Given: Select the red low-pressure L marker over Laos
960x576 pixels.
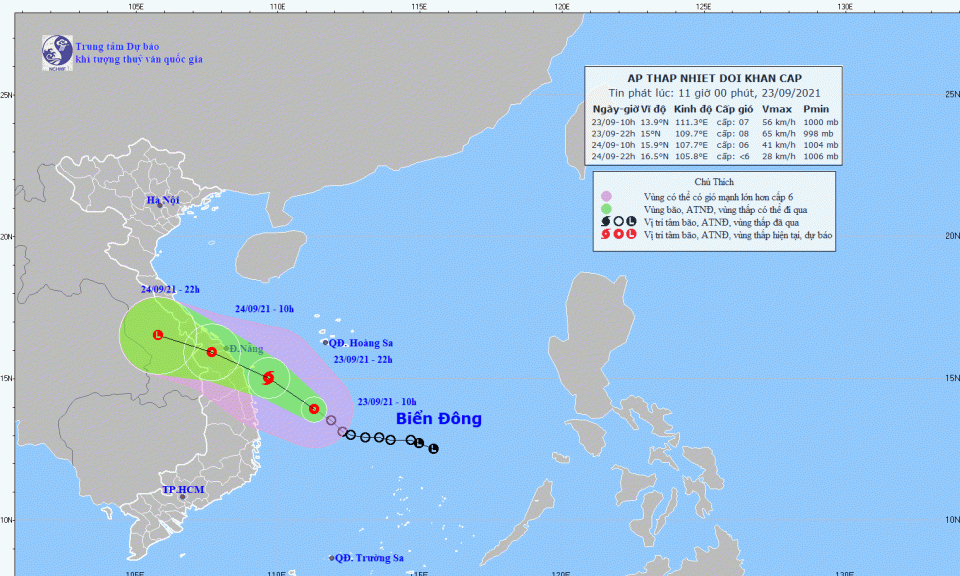Looking at the screenshot, I should (158, 335).
